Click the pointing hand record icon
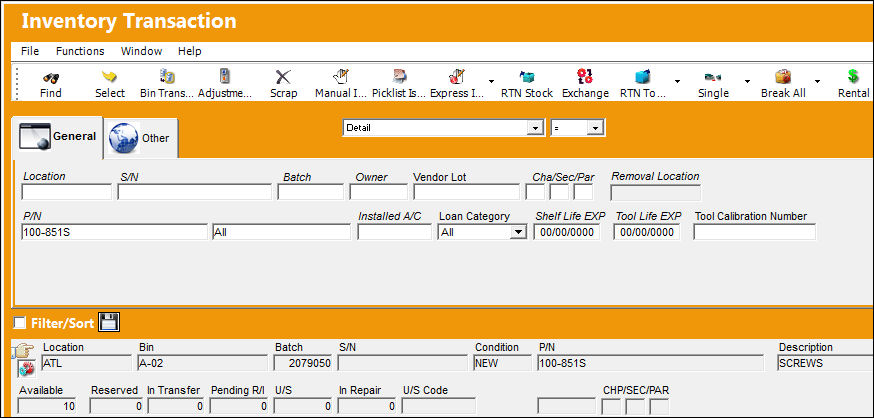The width and height of the screenshot is (874, 418). [22, 351]
